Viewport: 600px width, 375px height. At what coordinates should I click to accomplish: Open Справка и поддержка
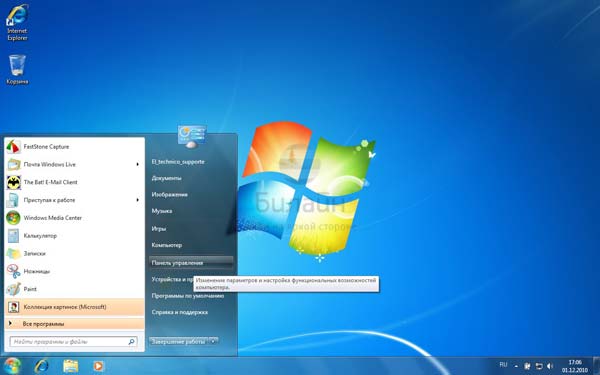coord(180,312)
